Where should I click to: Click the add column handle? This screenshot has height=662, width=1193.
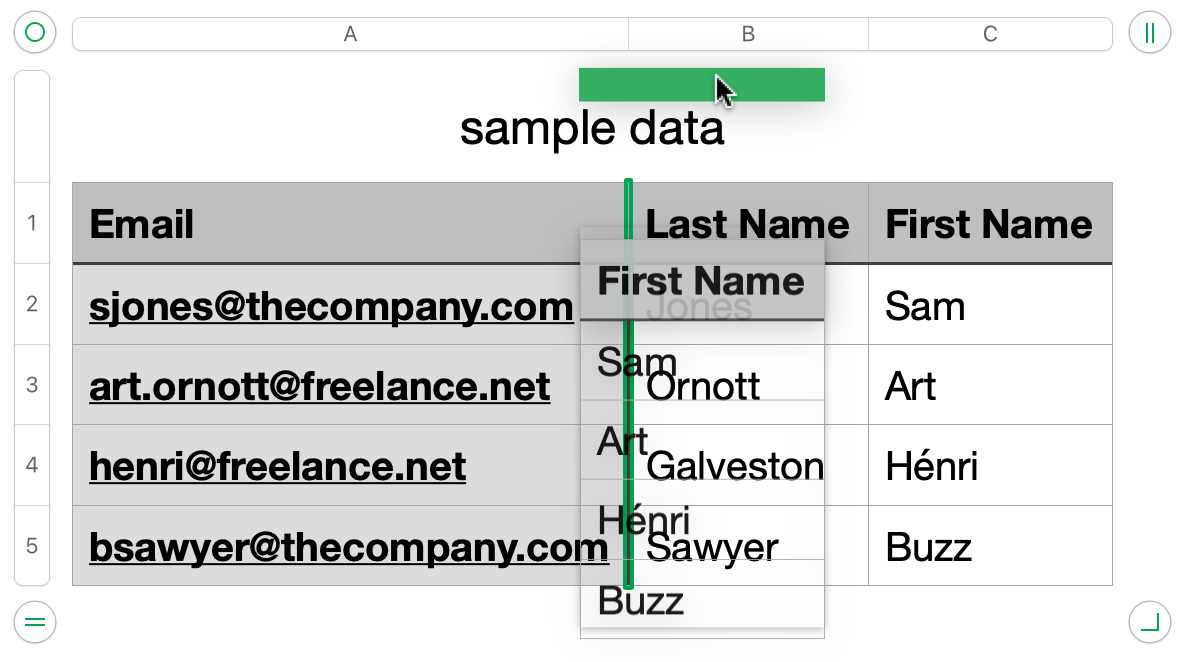pyautogui.click(x=1149, y=33)
